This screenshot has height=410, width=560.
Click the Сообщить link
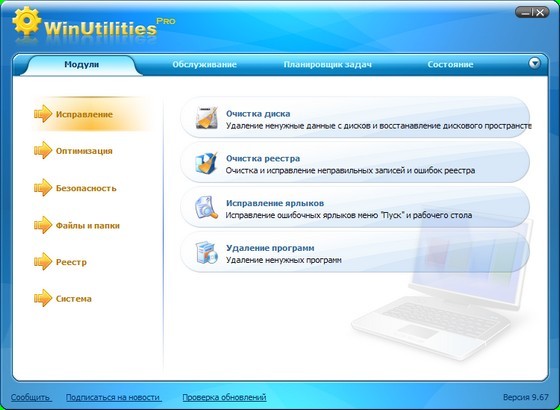click(30, 397)
